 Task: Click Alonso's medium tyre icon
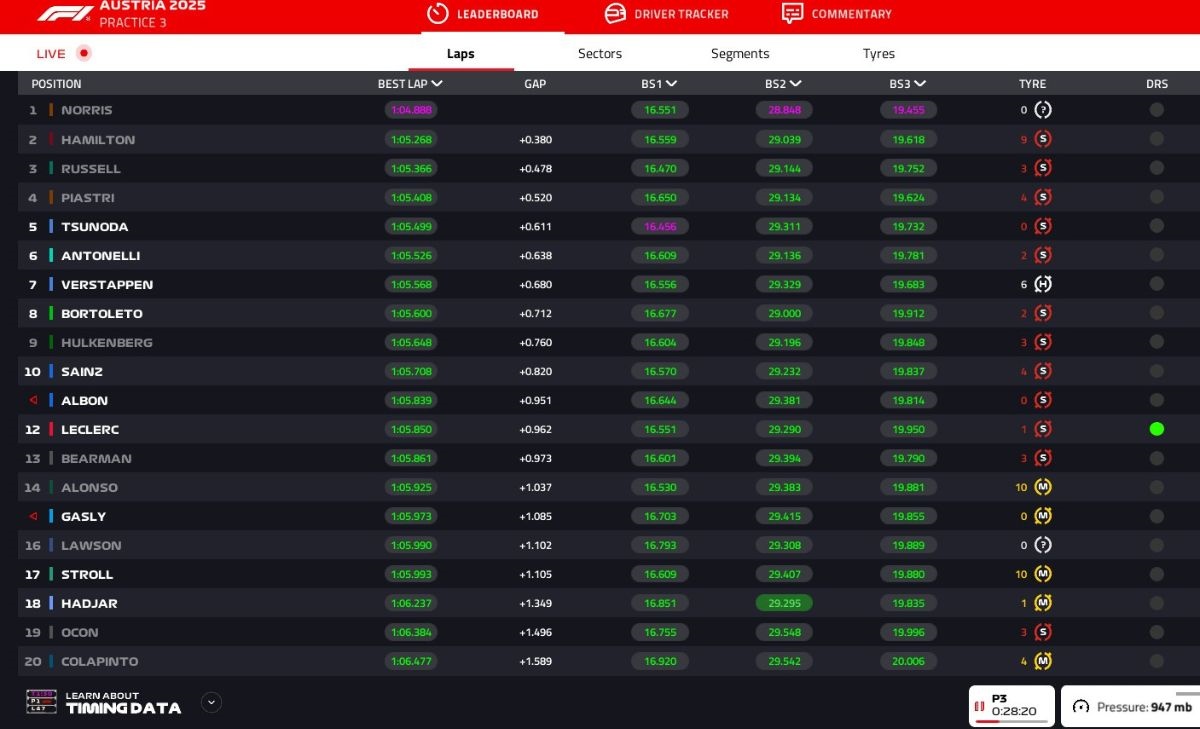pos(1043,487)
